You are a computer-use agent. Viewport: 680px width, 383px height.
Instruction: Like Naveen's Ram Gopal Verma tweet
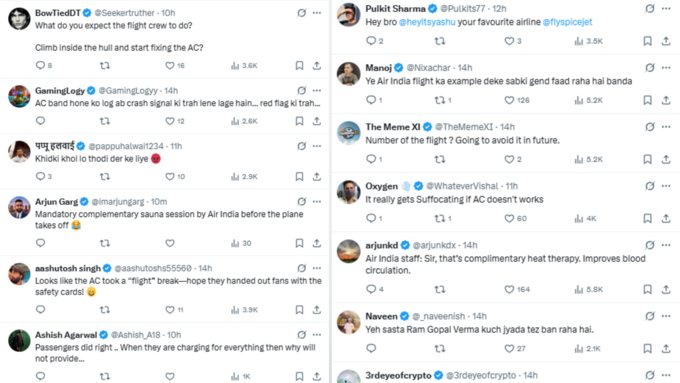point(509,349)
